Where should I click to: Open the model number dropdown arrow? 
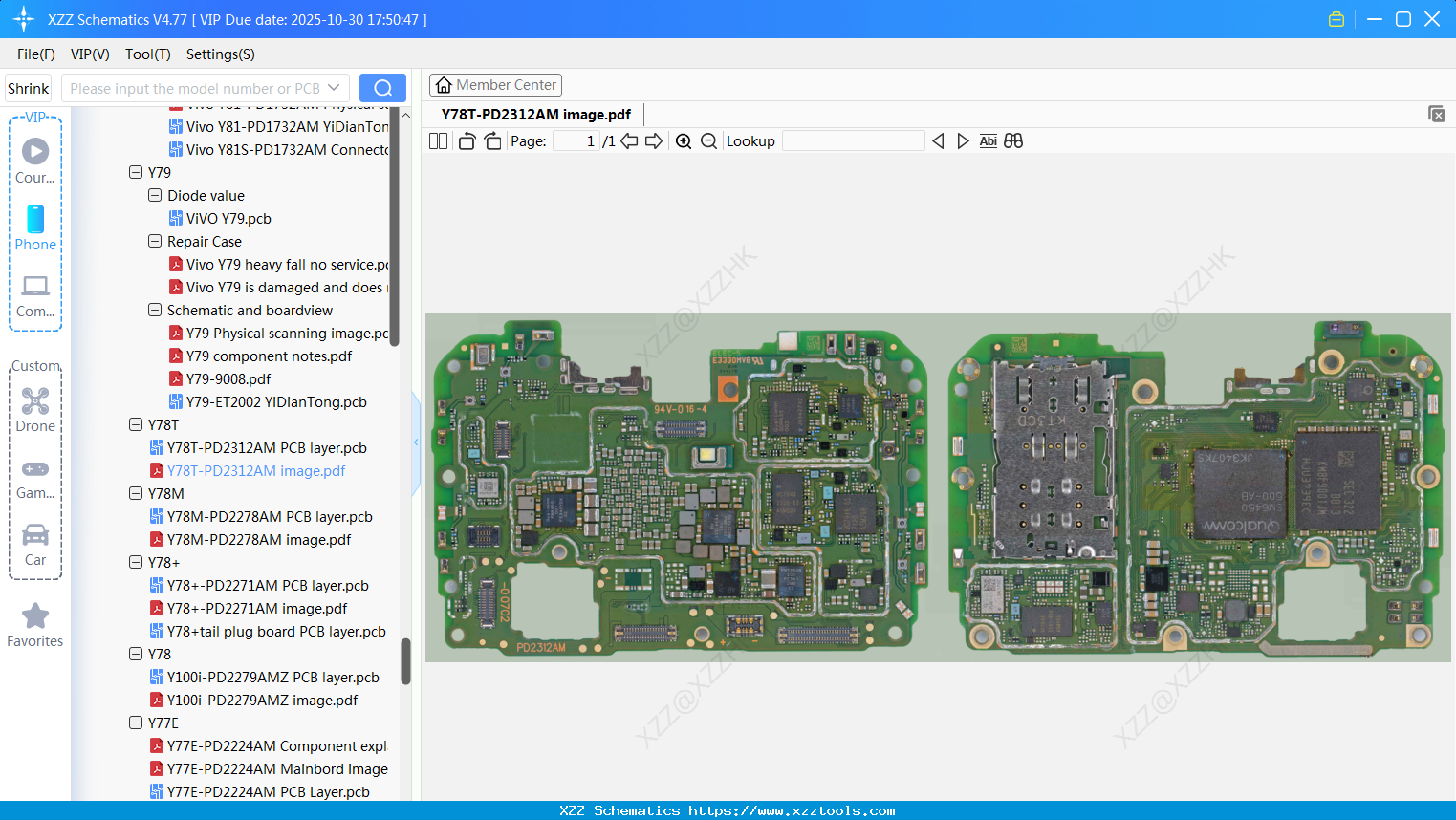pos(334,88)
